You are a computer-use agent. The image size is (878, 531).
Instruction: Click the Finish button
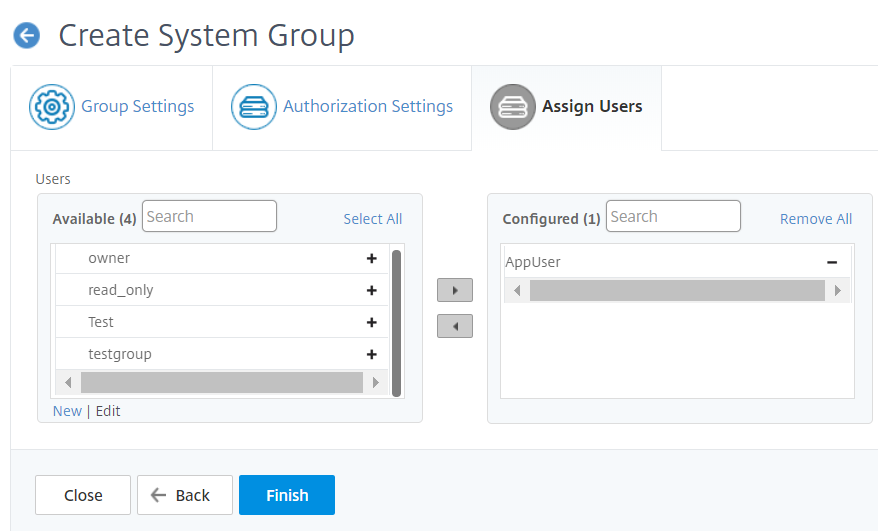tap(287, 495)
